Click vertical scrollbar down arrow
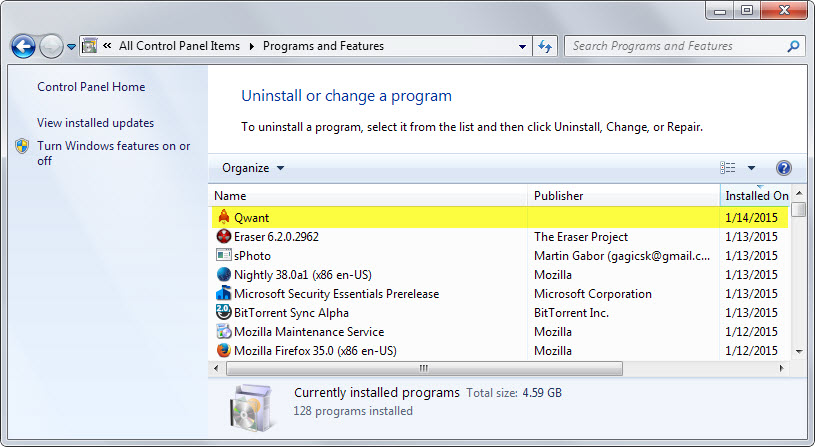The width and height of the screenshot is (815, 447). tap(799, 352)
